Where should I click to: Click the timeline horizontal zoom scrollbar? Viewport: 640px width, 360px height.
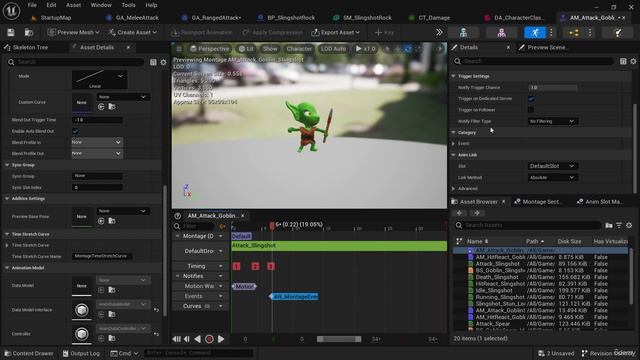point(339,339)
